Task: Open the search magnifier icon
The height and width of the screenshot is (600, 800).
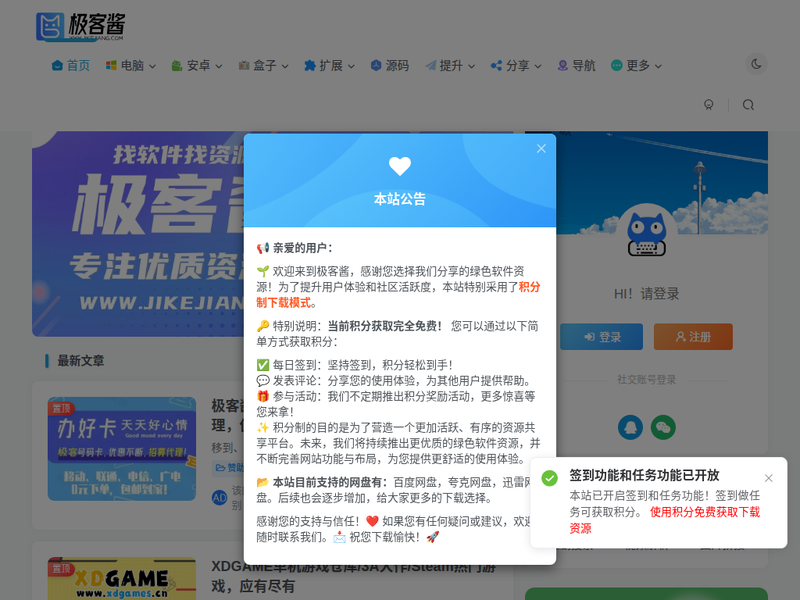Action: click(748, 105)
